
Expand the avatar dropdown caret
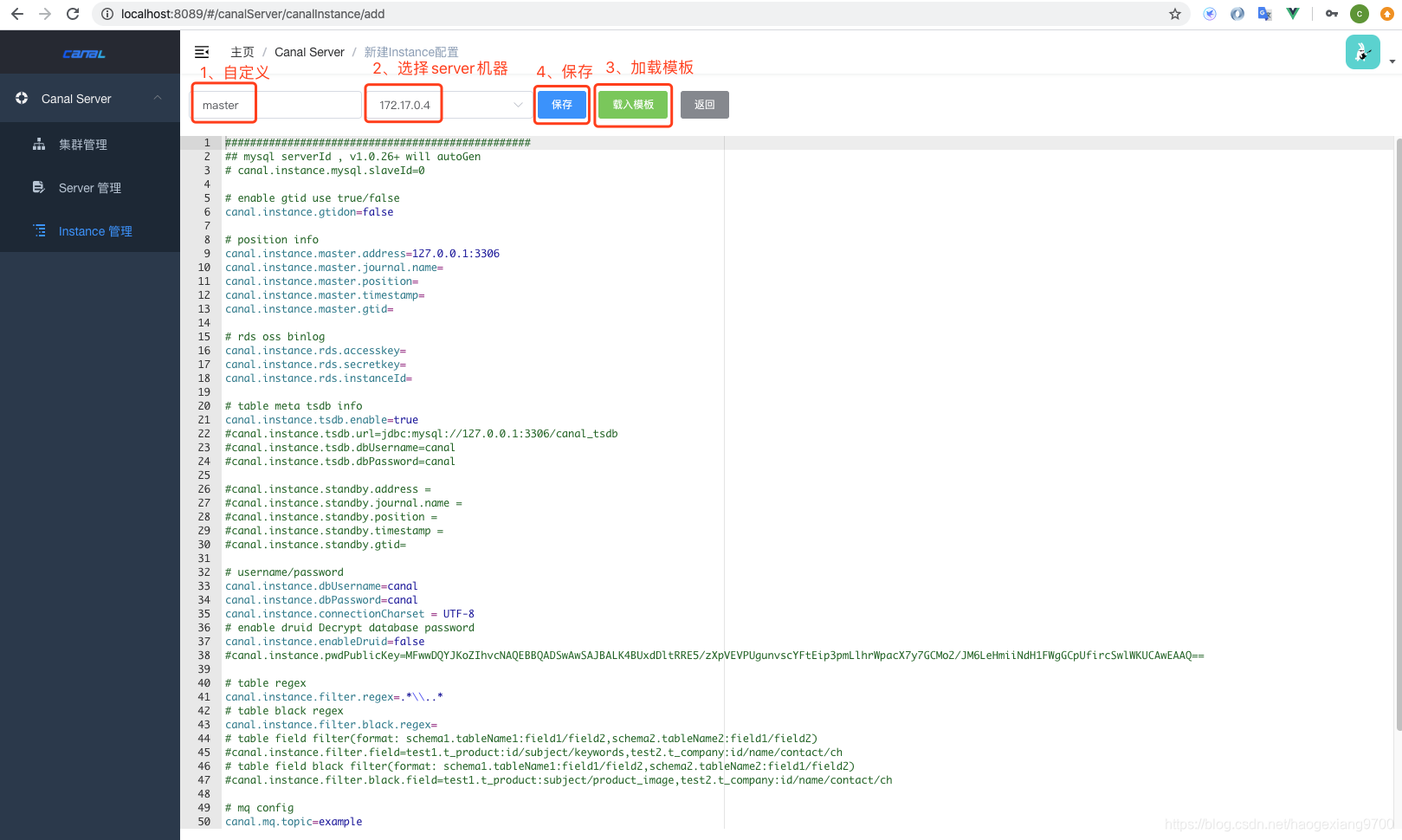point(1392,61)
